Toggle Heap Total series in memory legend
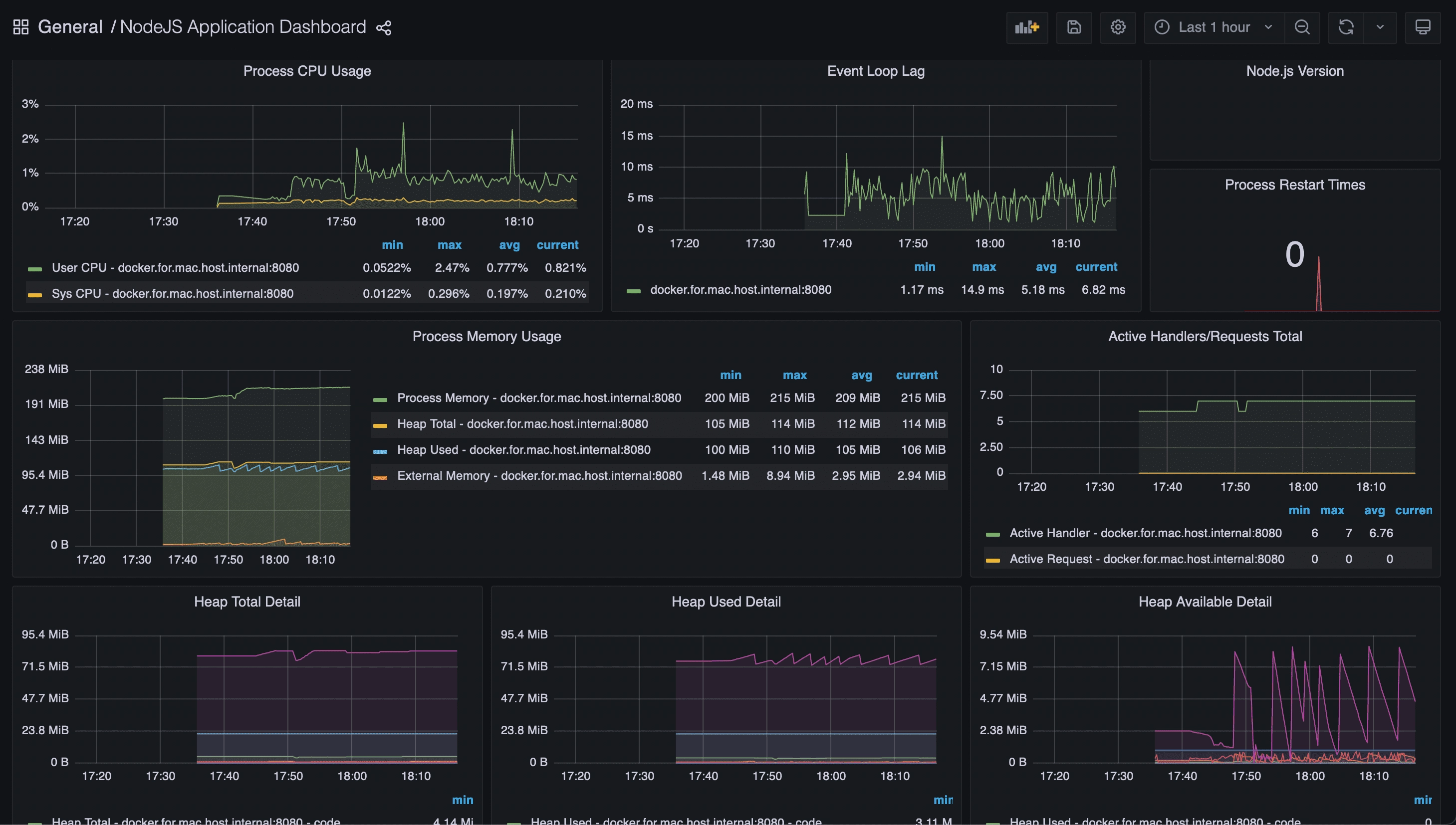 coord(522,424)
